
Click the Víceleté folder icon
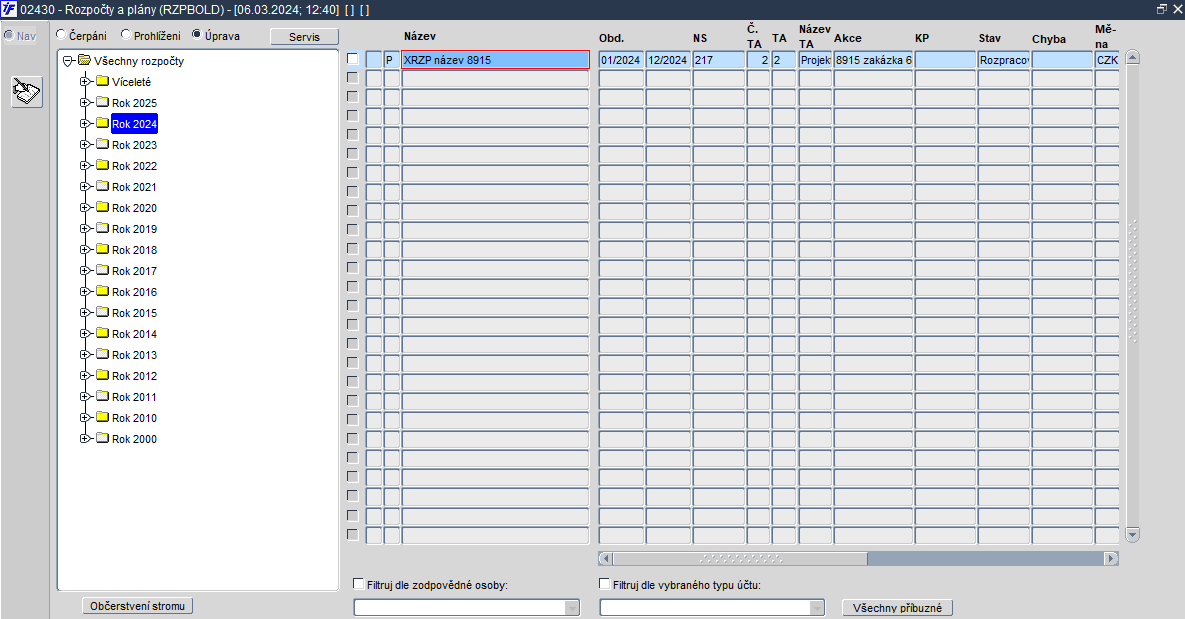click(103, 81)
